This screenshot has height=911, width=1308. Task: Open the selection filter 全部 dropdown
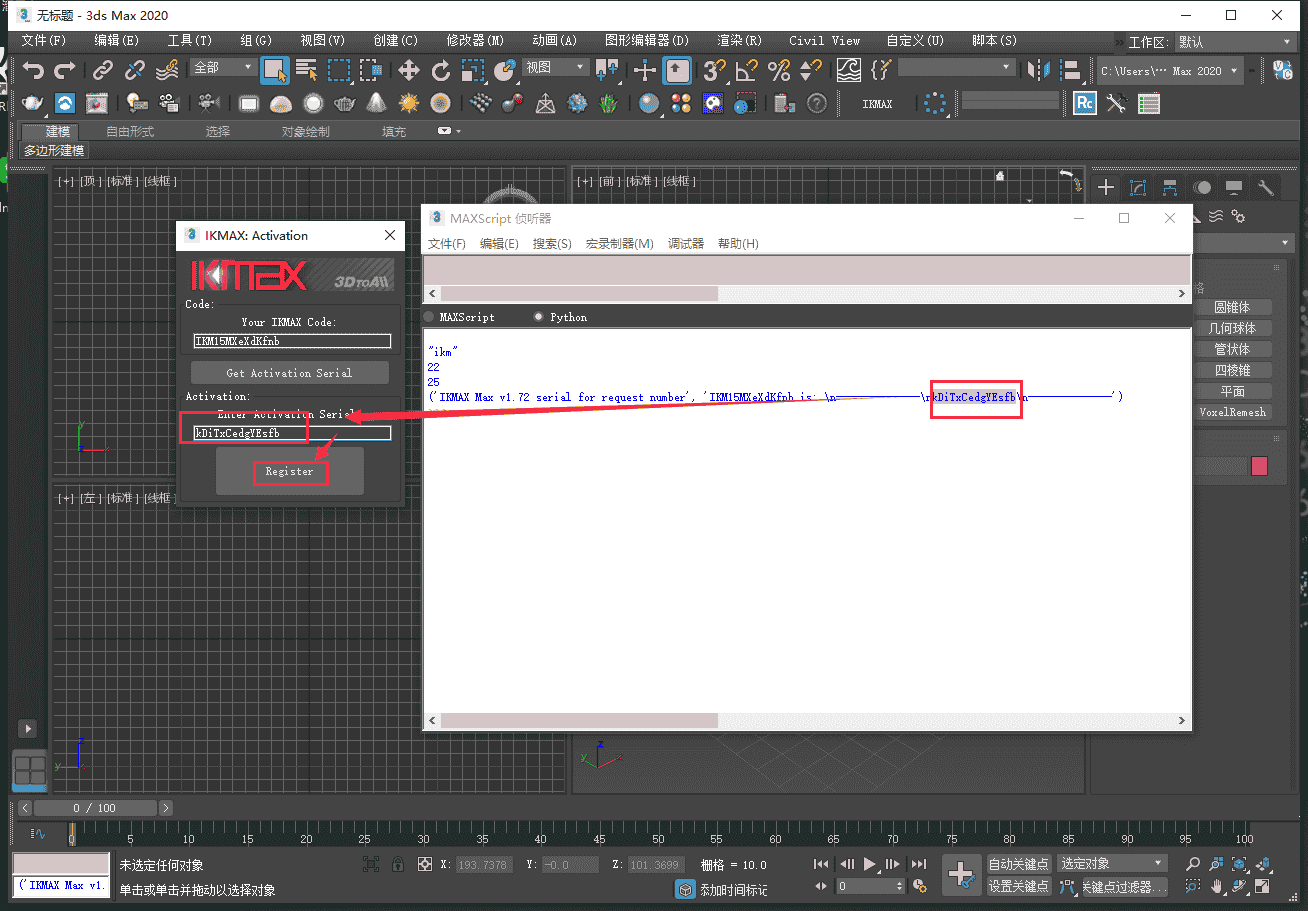coord(223,67)
